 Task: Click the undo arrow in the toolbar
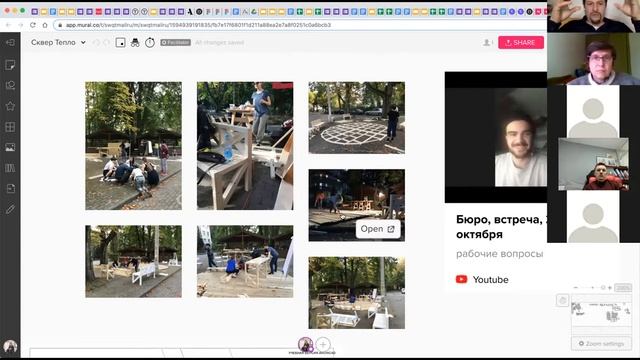pyautogui.click(x=96, y=42)
